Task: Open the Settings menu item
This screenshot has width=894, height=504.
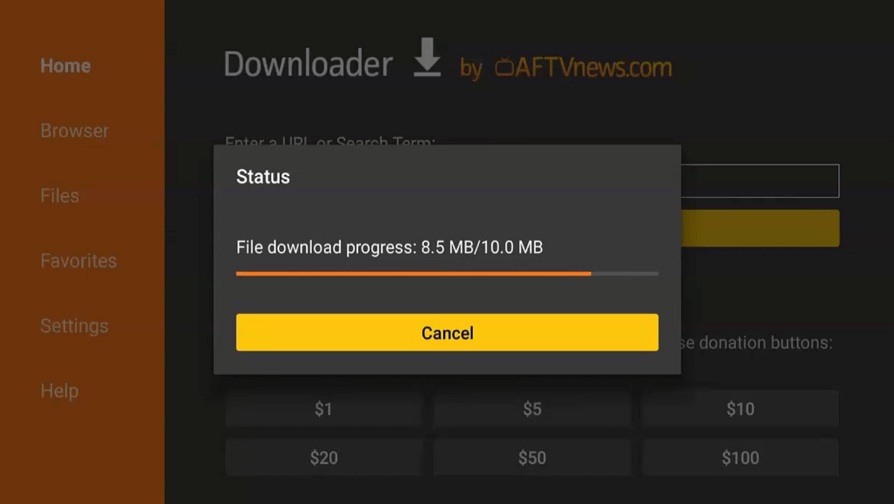Action: 74,326
